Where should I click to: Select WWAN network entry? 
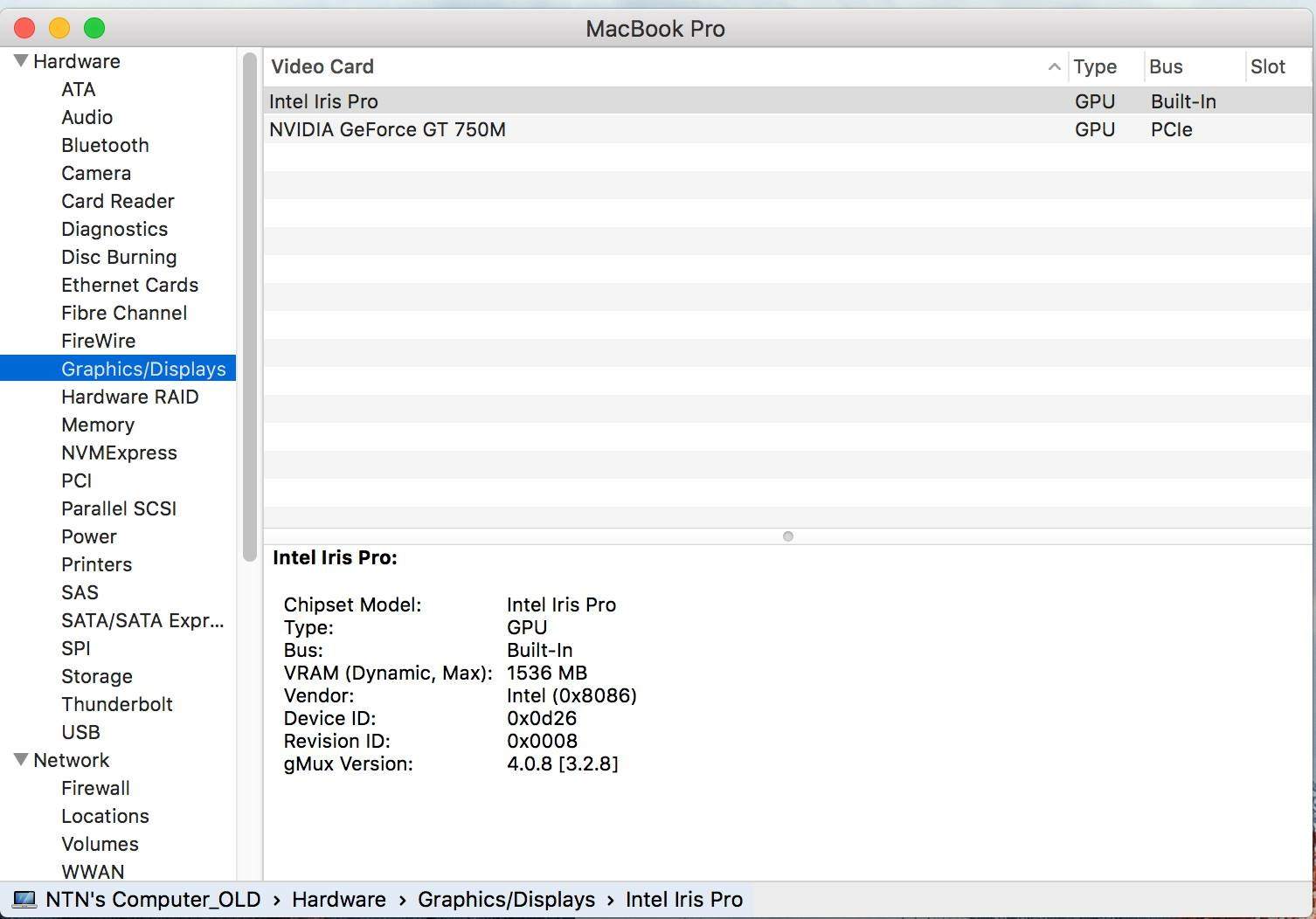93,872
